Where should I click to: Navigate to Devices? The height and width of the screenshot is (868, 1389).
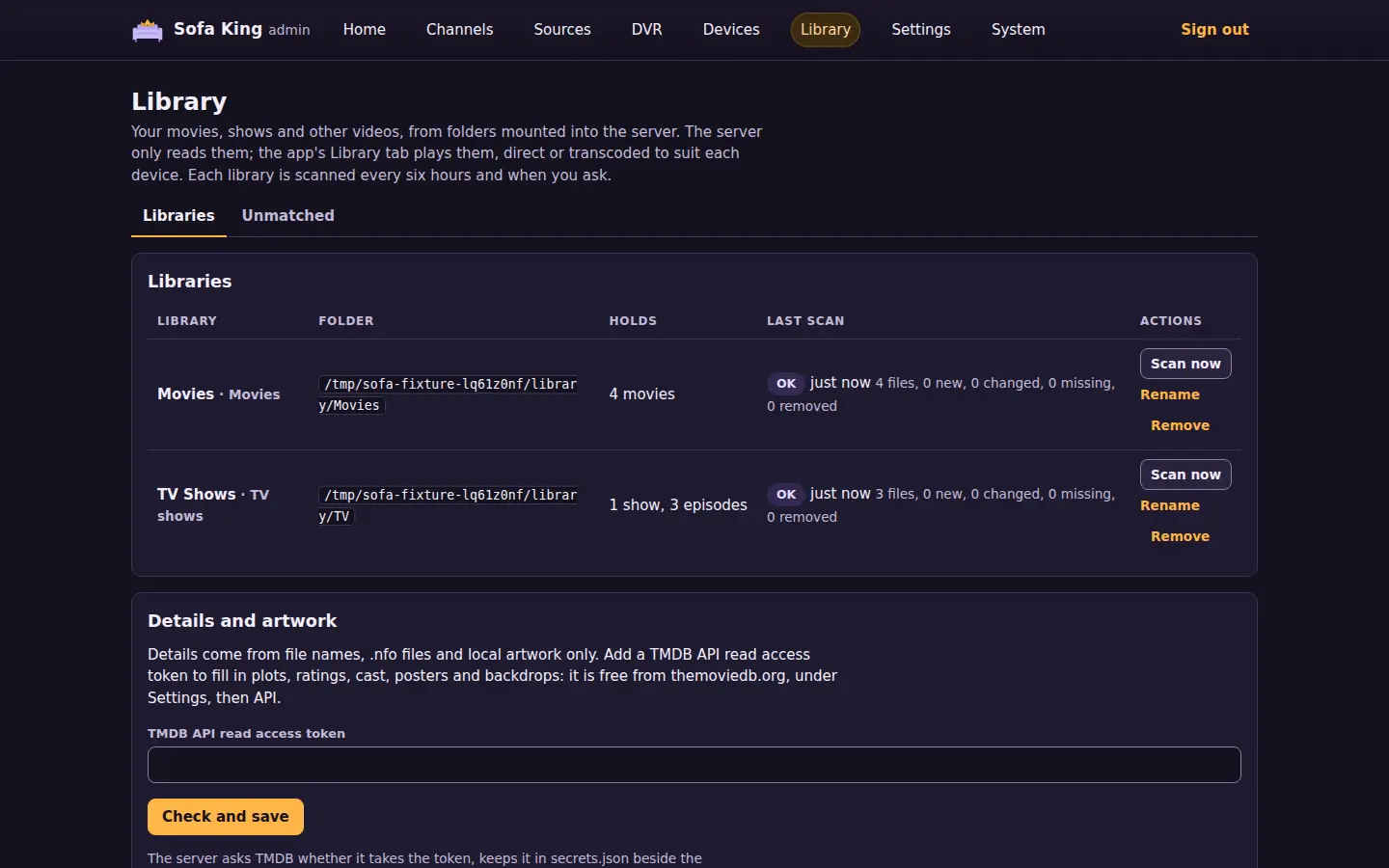pos(731,30)
